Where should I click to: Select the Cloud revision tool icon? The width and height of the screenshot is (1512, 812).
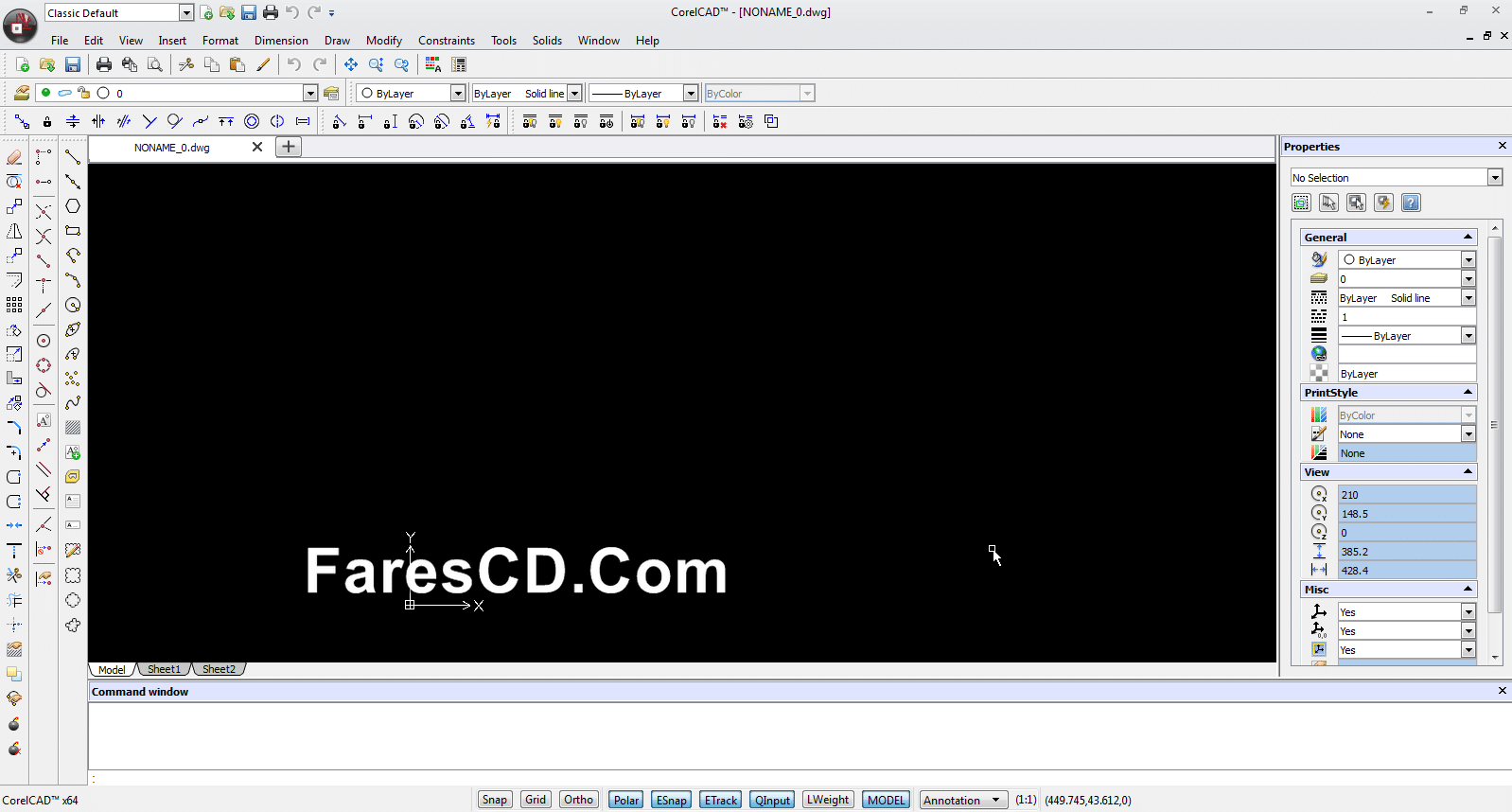(73, 625)
